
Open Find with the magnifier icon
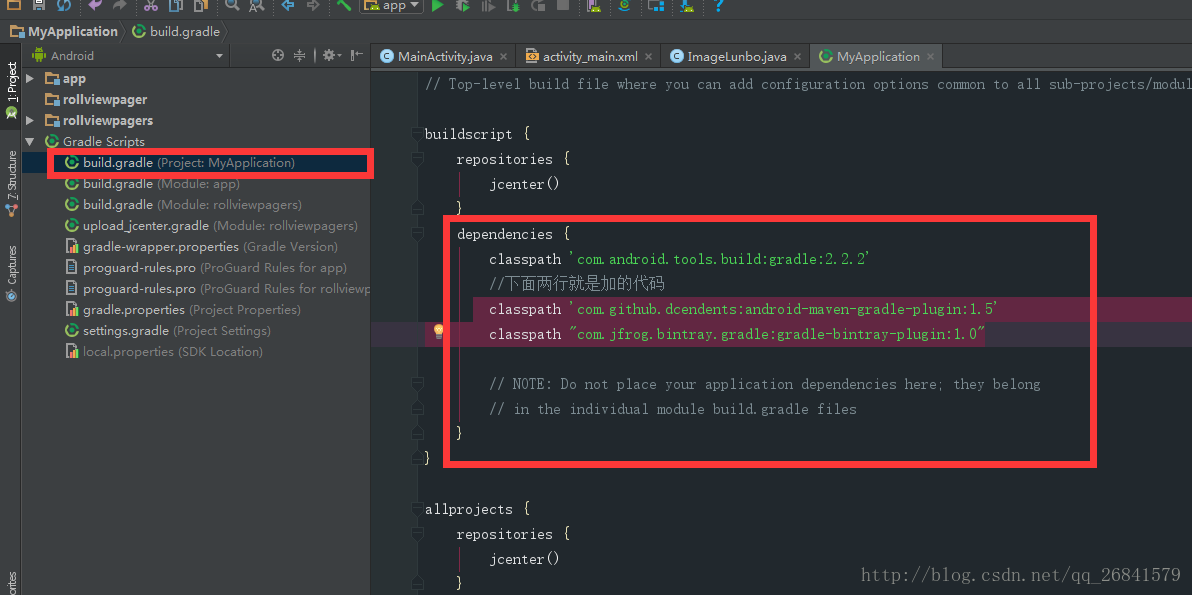[233, 5]
